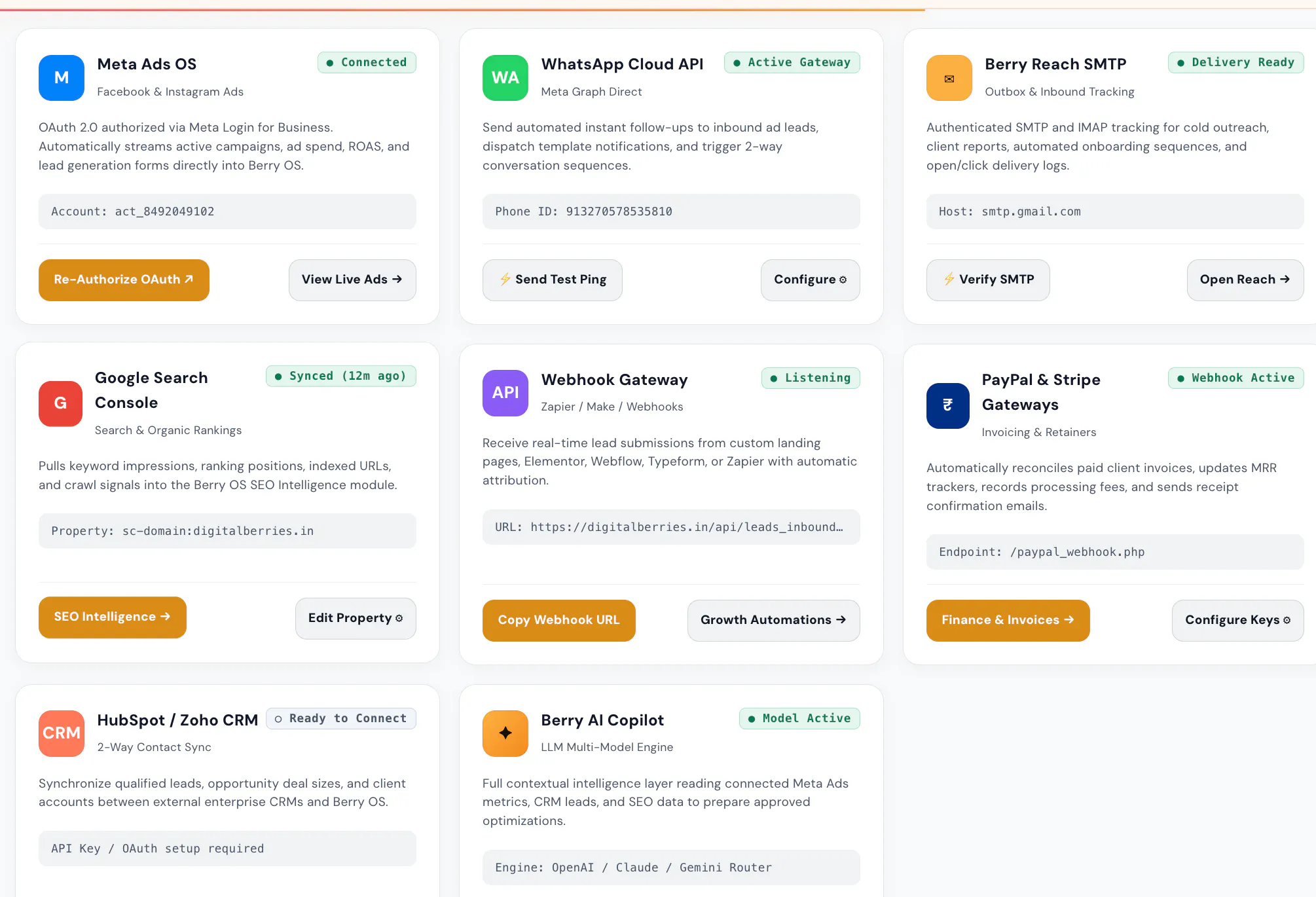Click the green WhatsApp 'WA' icon
The image size is (1316, 897).
(x=505, y=78)
